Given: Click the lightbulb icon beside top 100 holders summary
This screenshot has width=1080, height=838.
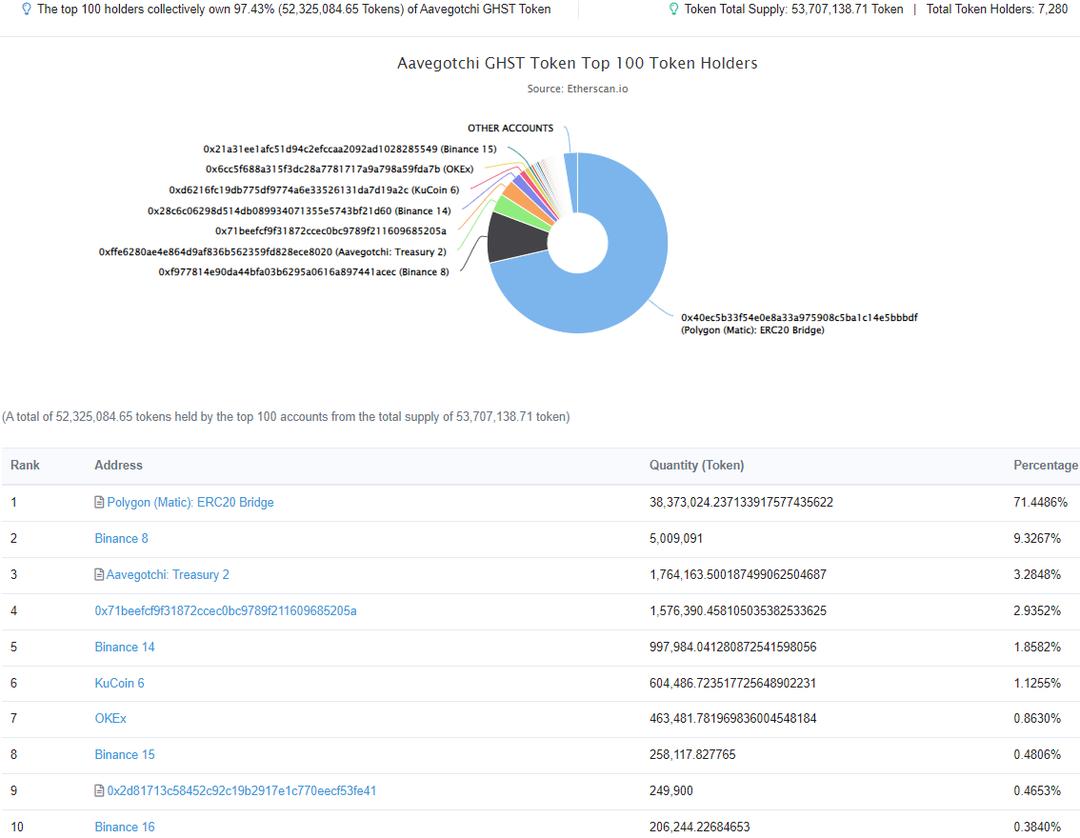Looking at the screenshot, I should (27, 9).
